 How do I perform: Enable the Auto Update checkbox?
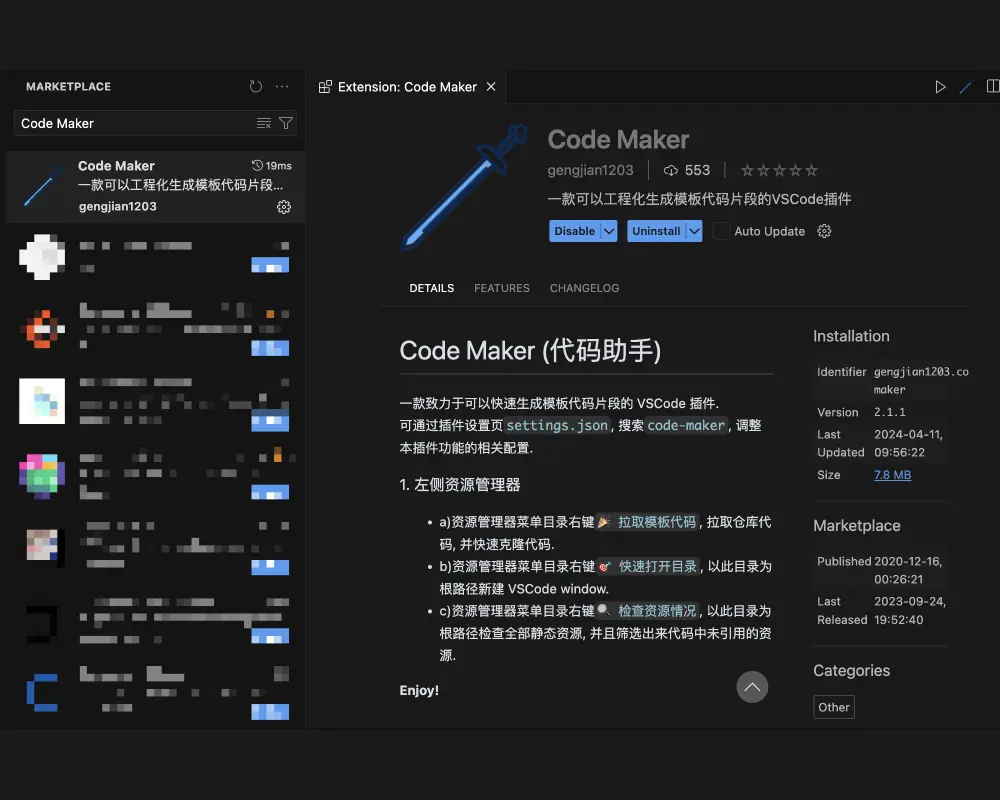(721, 231)
